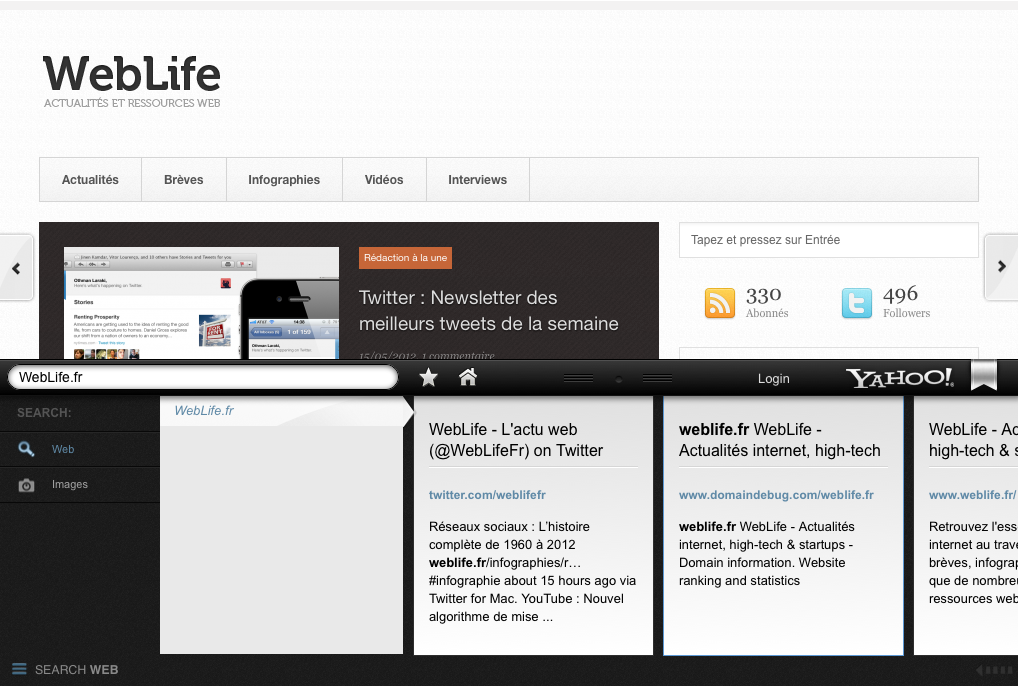Click the SEARCH WEB label

click(x=77, y=670)
